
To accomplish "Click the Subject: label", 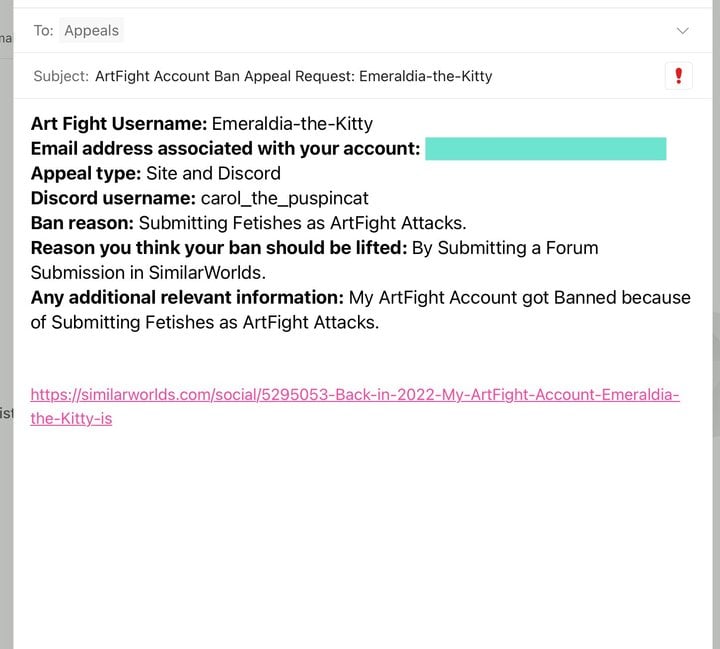I will [x=61, y=76].
